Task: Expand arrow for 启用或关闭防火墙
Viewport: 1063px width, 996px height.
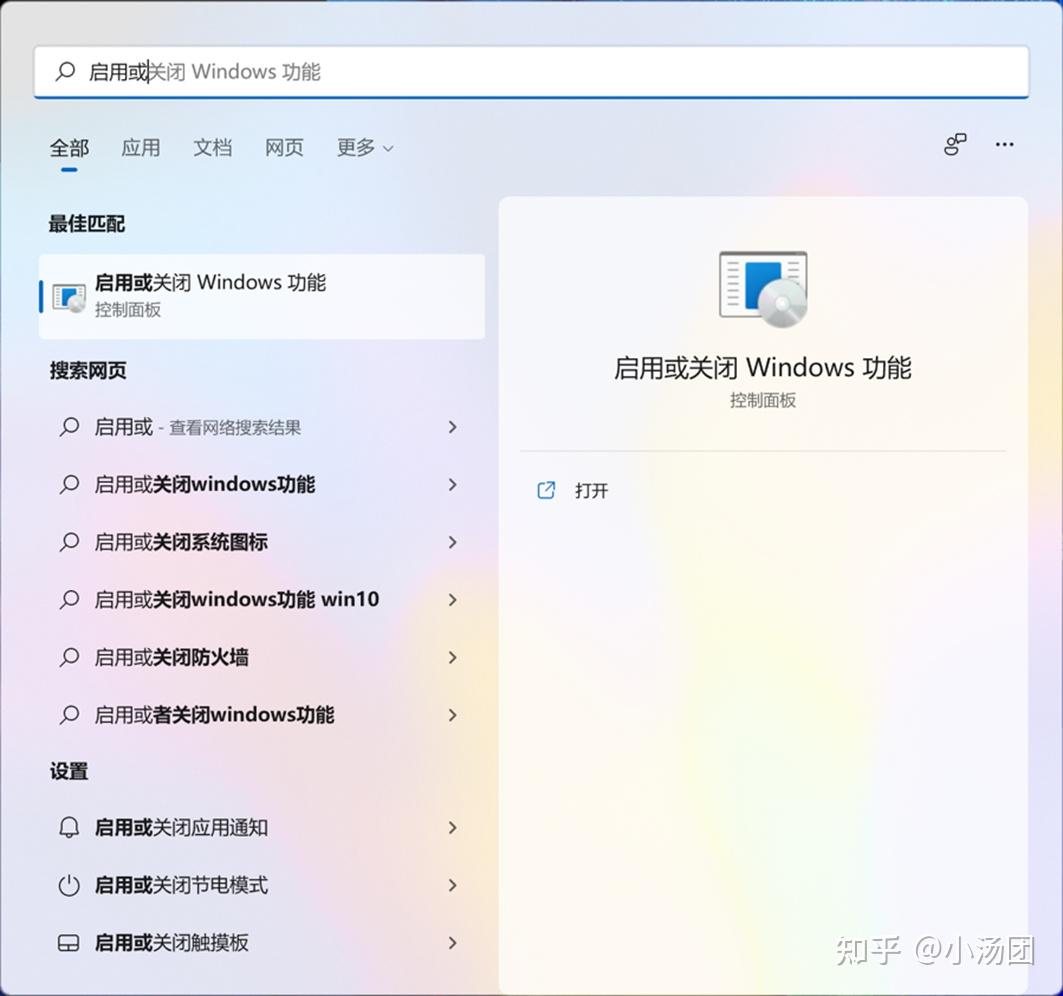Action: pyautogui.click(x=453, y=658)
